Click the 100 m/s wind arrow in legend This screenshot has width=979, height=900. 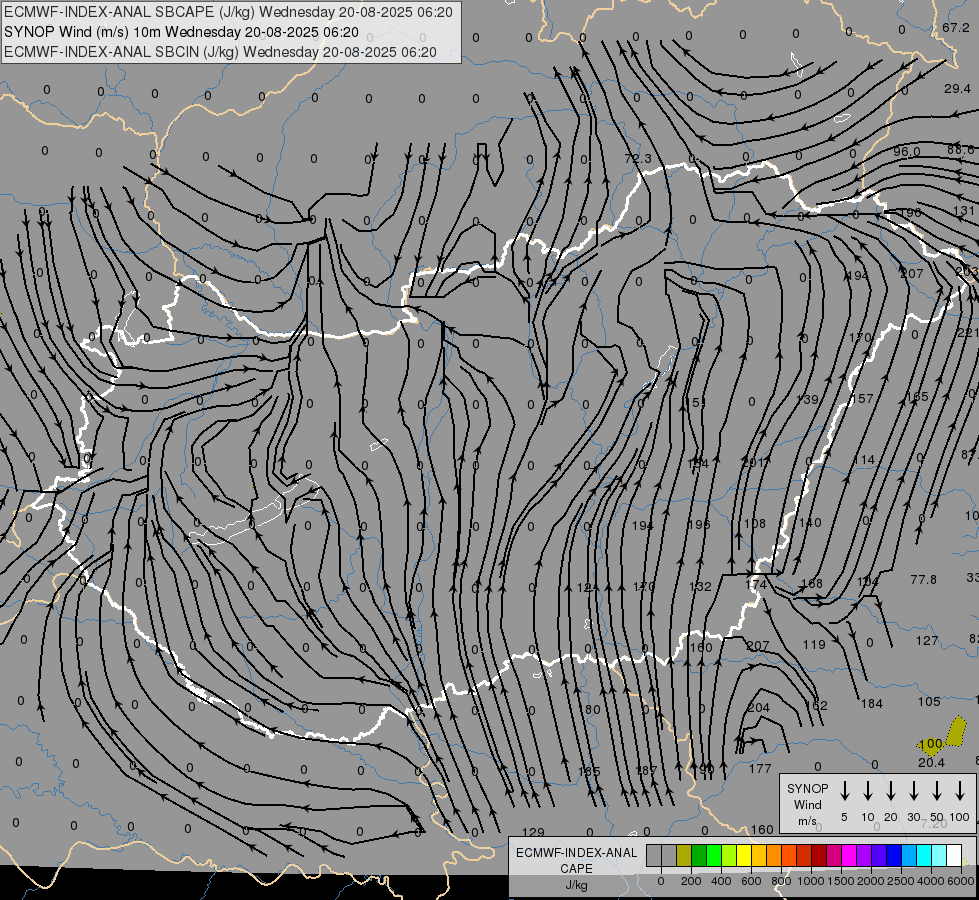point(960,790)
